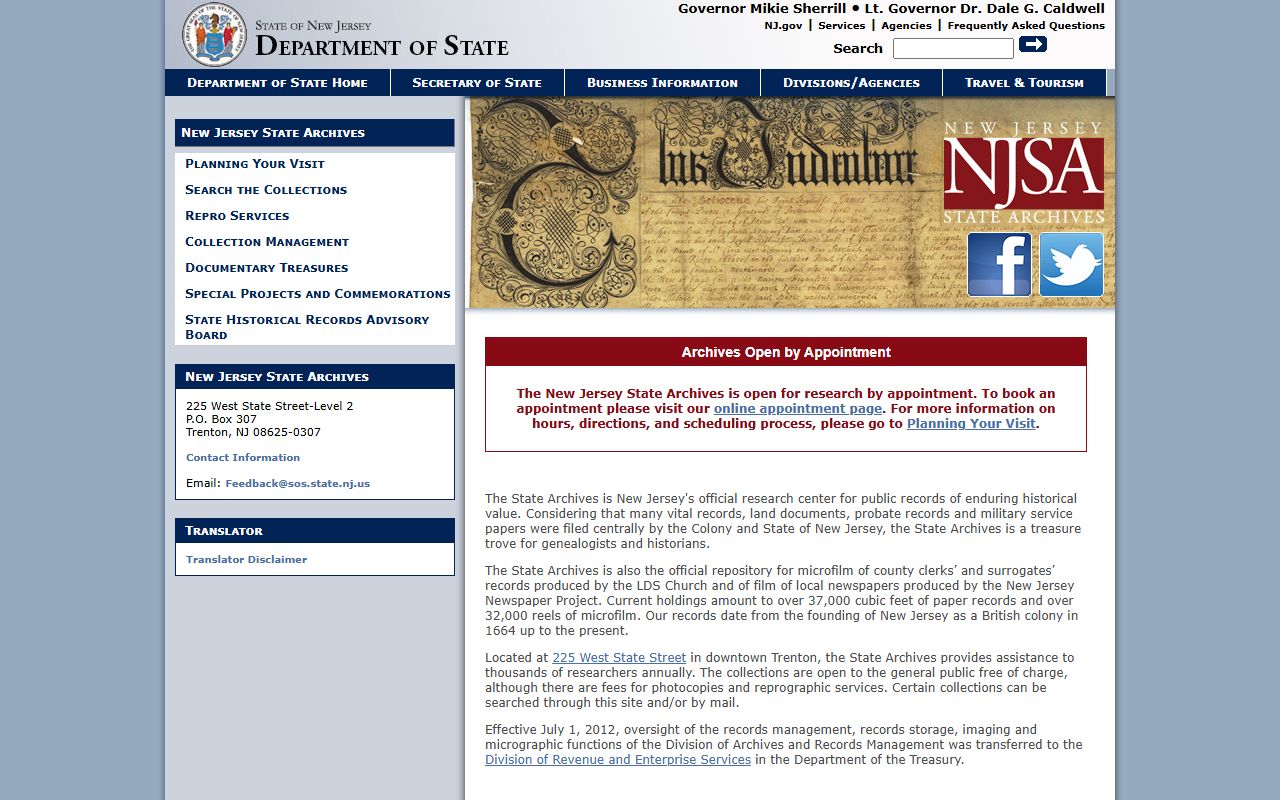Click inside the Search text field
Viewport: 1280px width, 800px height.
point(952,49)
